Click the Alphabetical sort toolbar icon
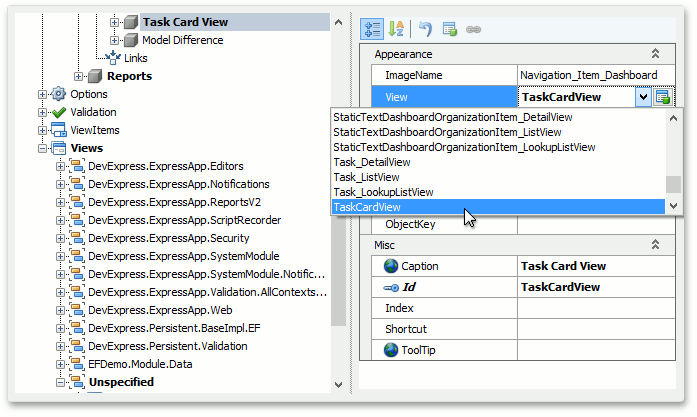697x417 pixels. coord(396,29)
